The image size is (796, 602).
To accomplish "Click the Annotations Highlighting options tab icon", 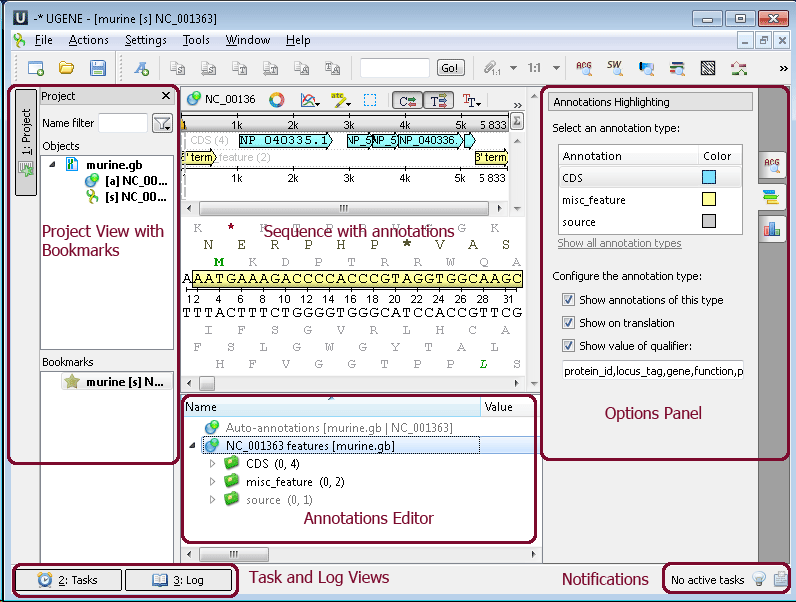I will tap(772, 197).
